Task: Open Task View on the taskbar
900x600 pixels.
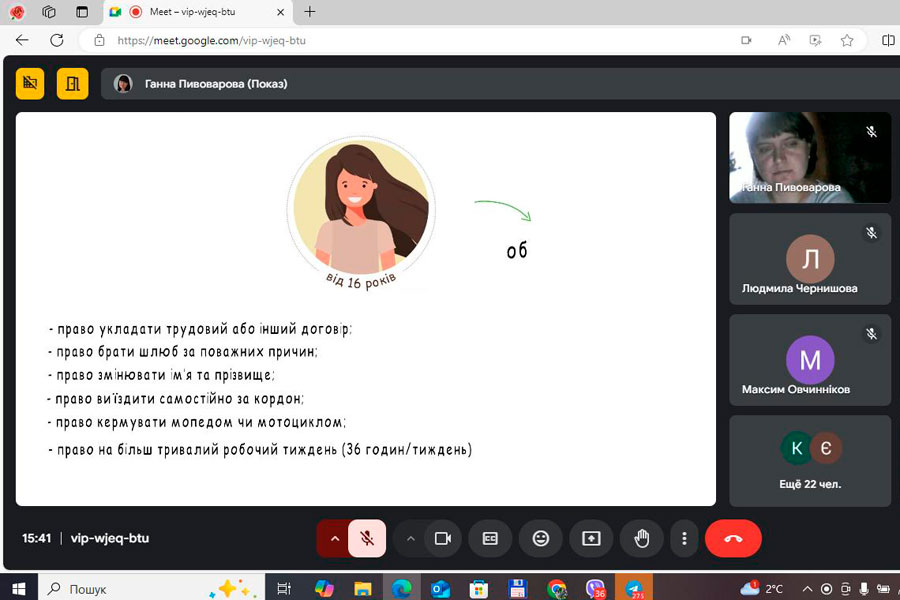Action: click(284, 589)
